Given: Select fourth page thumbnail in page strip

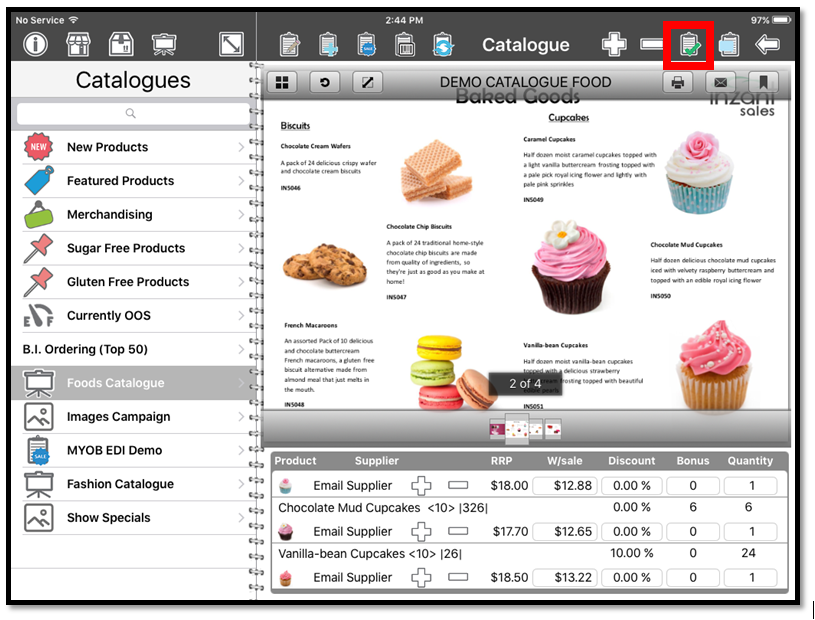Looking at the screenshot, I should (x=553, y=429).
